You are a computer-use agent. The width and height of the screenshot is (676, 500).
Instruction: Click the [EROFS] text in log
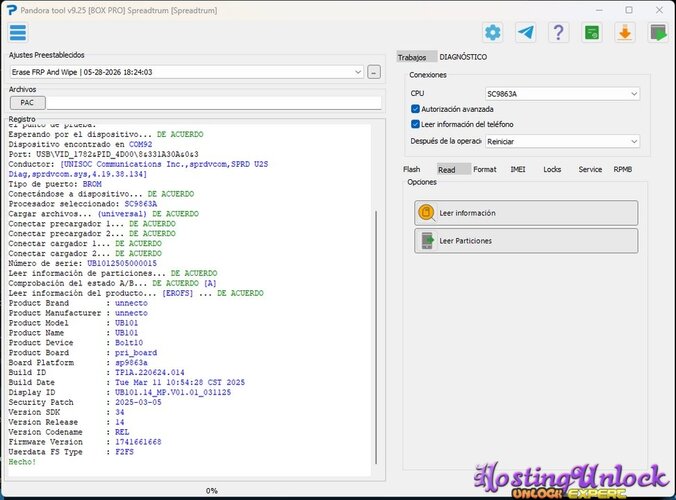[177, 293]
